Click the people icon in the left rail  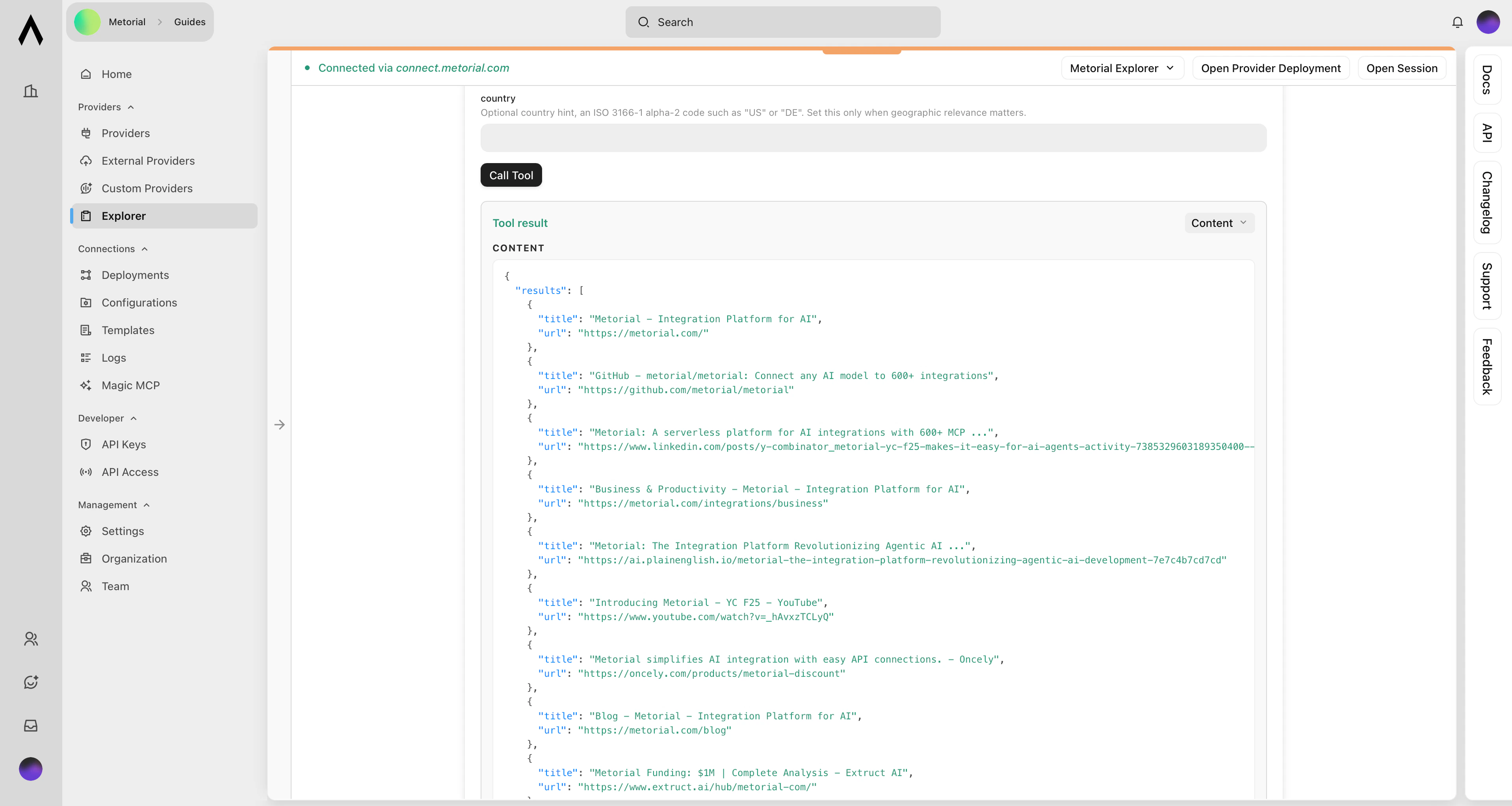tap(30, 639)
